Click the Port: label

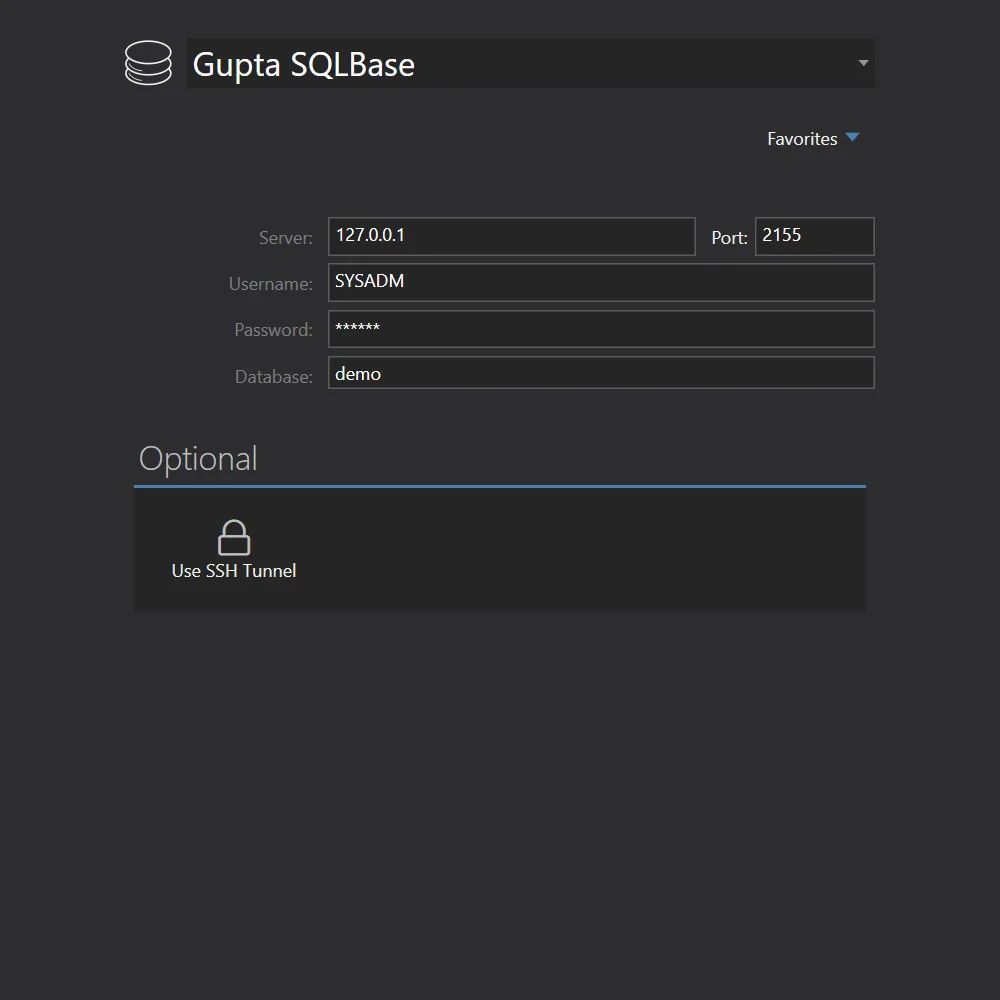(x=729, y=237)
